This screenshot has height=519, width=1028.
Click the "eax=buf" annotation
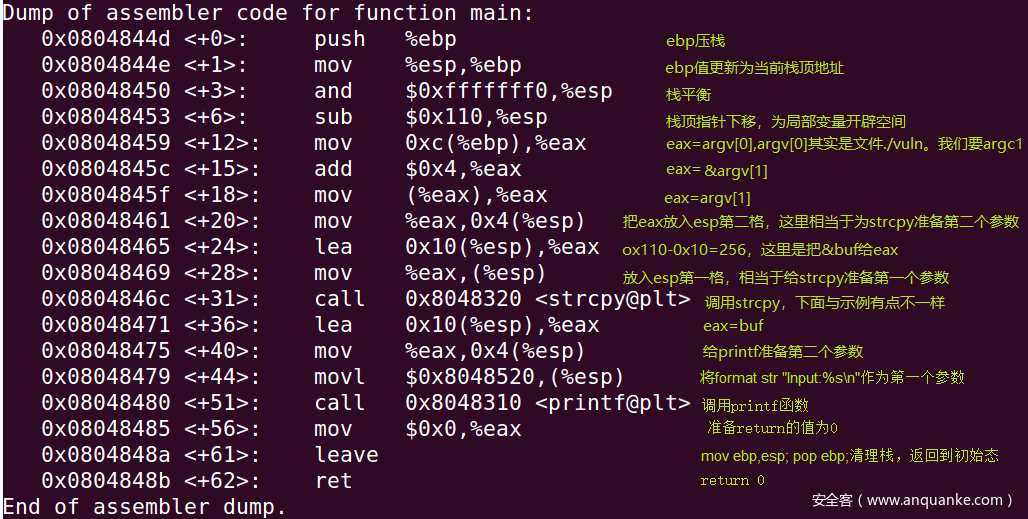[733, 325]
